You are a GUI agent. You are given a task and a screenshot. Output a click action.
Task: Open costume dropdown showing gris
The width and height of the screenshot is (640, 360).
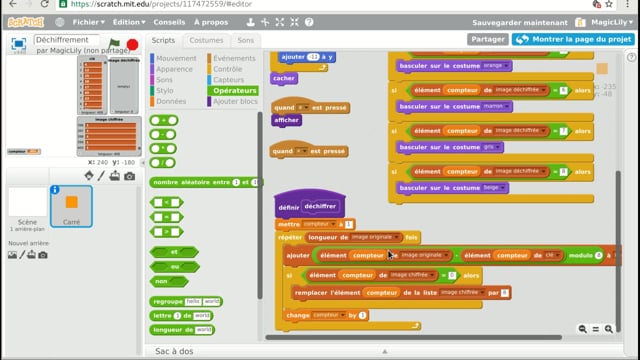click(491, 147)
